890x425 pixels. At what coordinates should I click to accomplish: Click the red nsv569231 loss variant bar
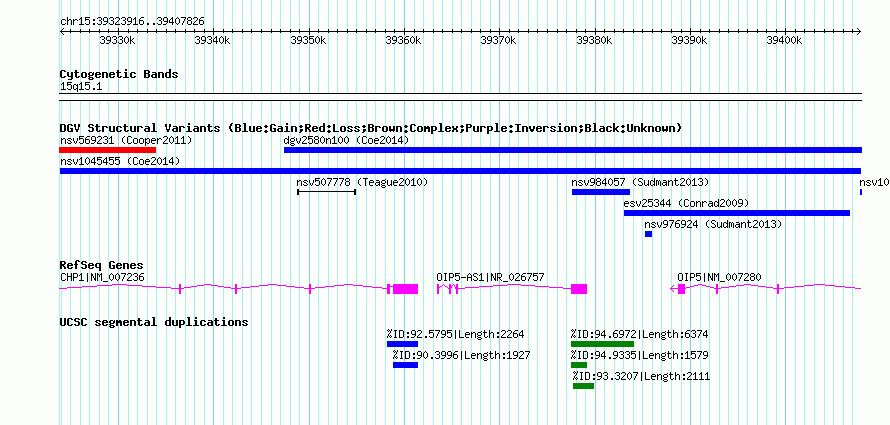coord(107,150)
